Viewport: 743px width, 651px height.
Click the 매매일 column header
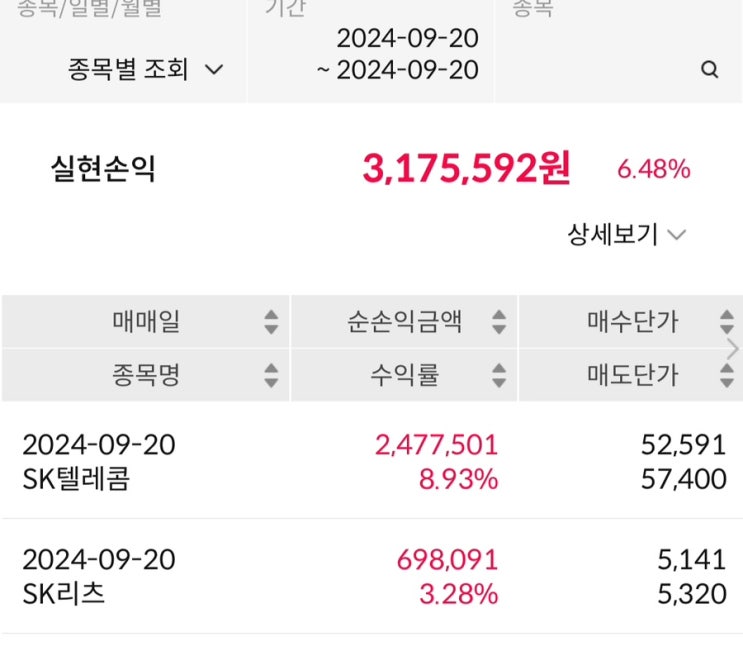(x=146, y=322)
